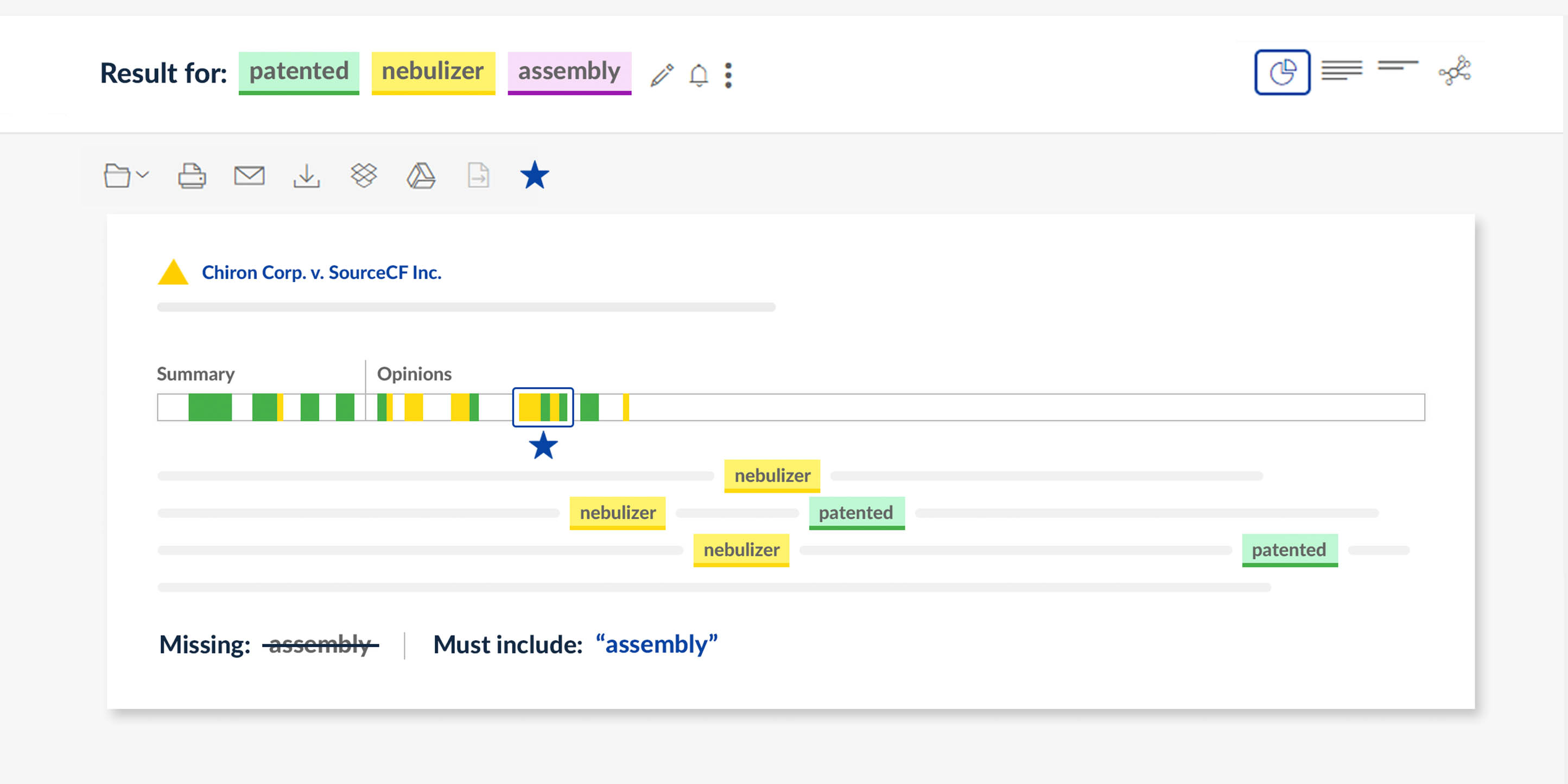
Task: Download the document via the download icon
Action: point(307,175)
